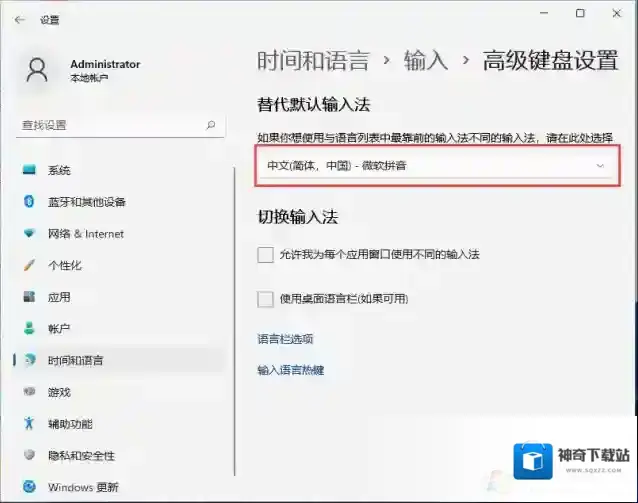Image resolution: width=638 pixels, height=503 pixels.
Task: Toggle 使用桌面语言栏(如果可用) checkbox
Action: [x=265, y=299]
